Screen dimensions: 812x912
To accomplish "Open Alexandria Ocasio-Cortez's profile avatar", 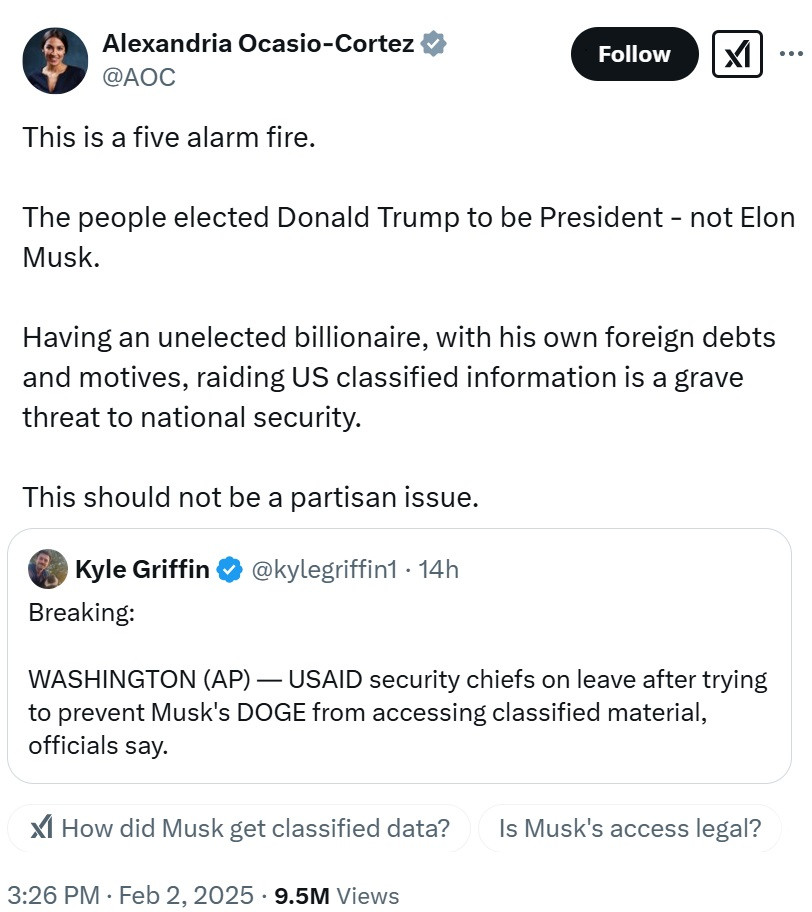I will (55, 61).
